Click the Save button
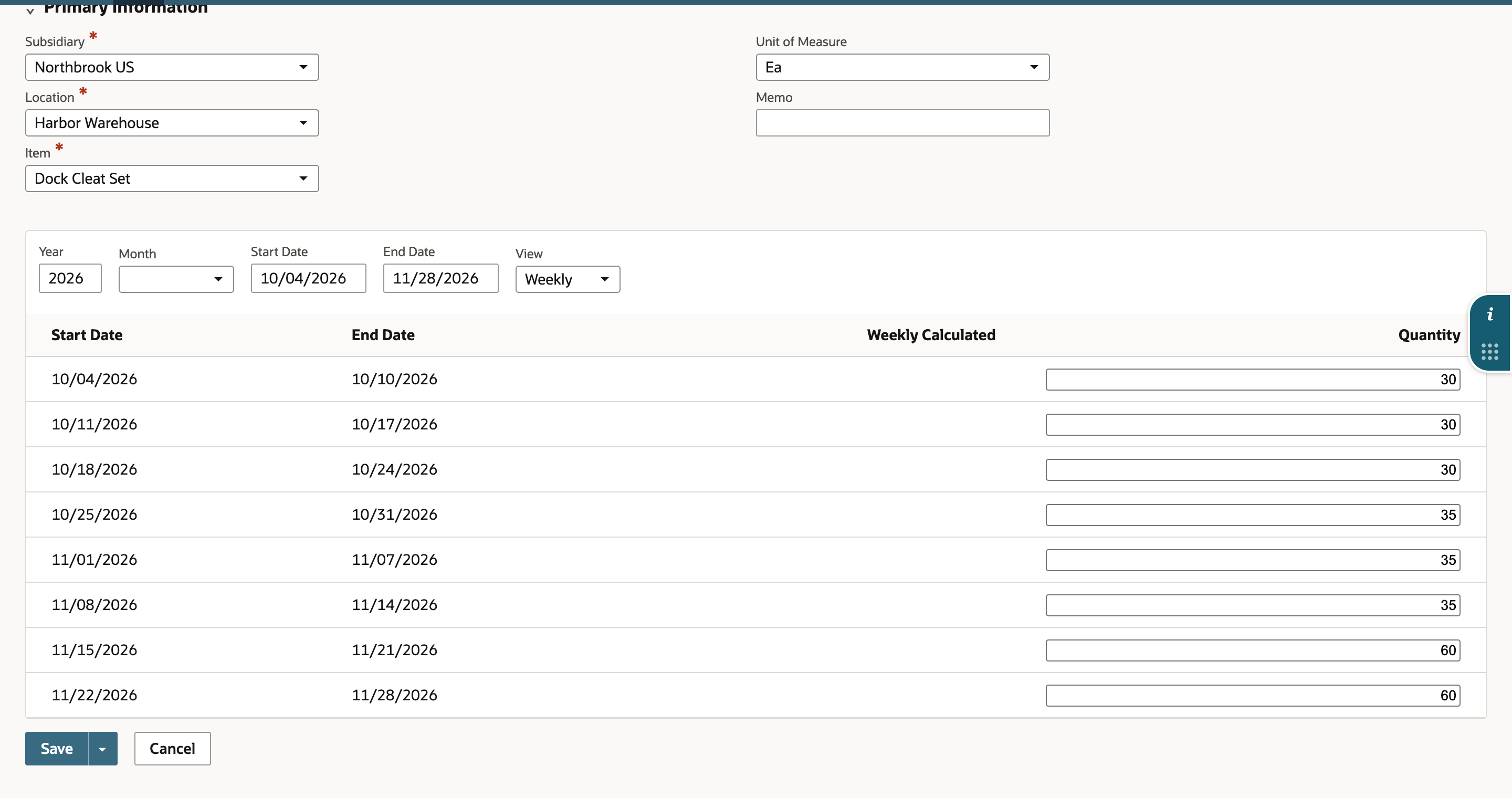Viewport: 1512px width, 798px height. point(57,749)
